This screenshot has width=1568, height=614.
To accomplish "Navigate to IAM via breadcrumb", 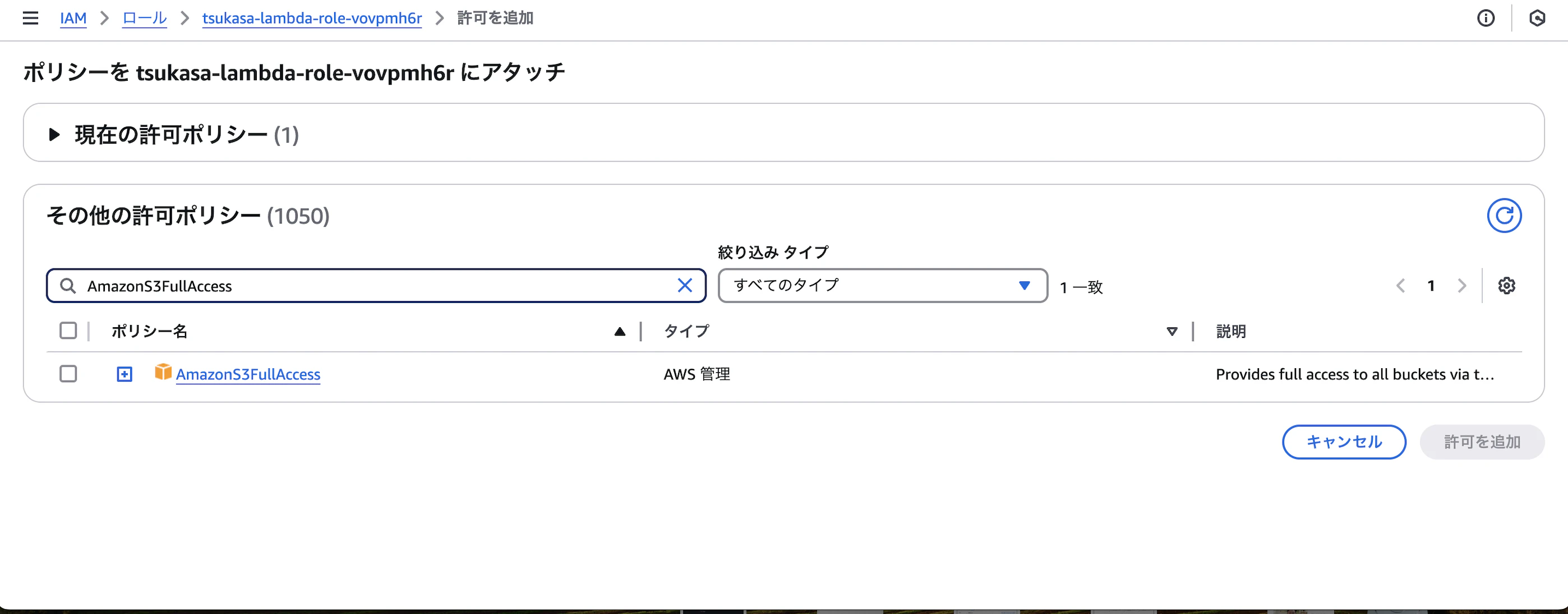I will pos(73,19).
